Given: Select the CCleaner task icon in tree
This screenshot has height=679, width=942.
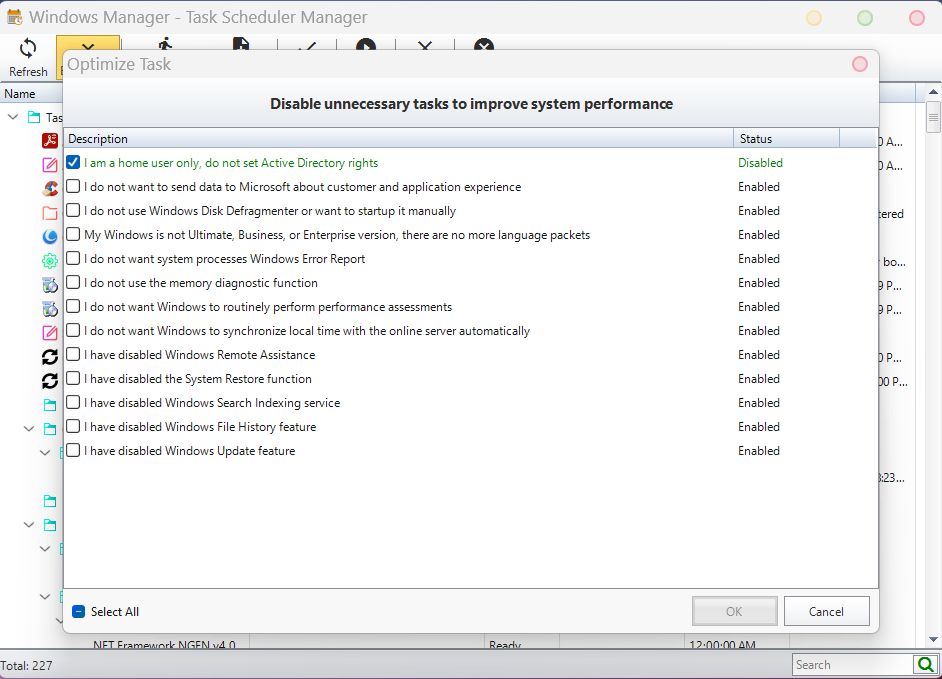Looking at the screenshot, I should coord(50,189).
